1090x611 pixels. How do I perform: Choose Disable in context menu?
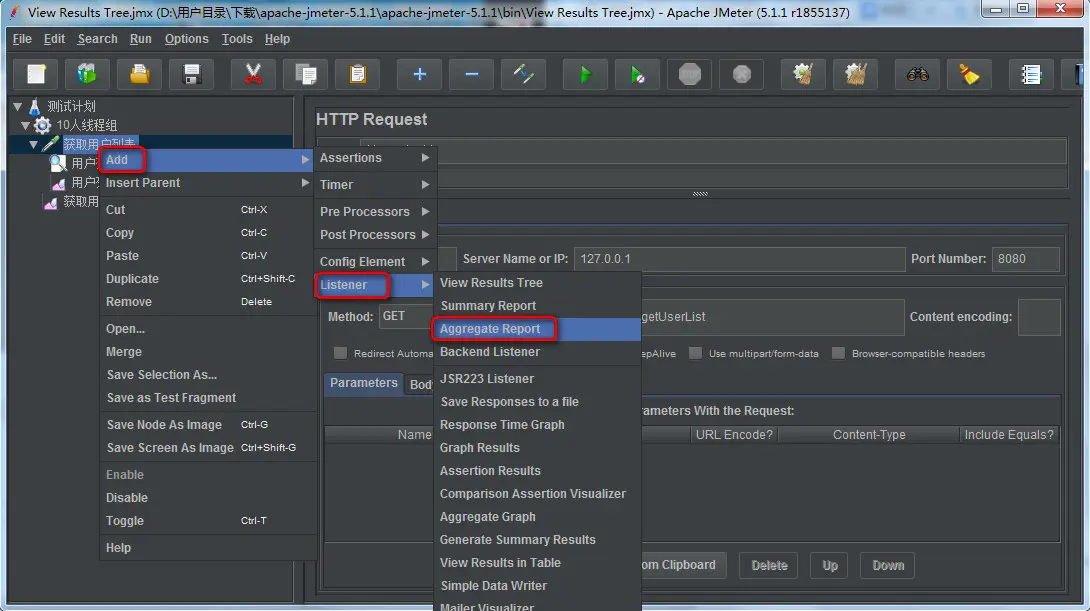pyautogui.click(x=207, y=498)
